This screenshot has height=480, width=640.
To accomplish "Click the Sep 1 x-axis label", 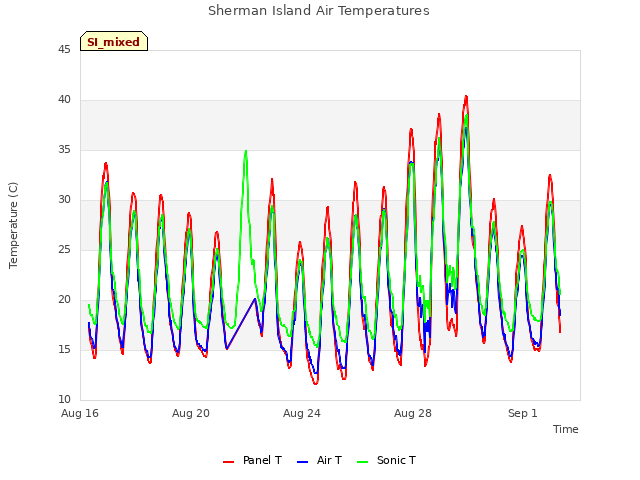I will [x=523, y=413].
